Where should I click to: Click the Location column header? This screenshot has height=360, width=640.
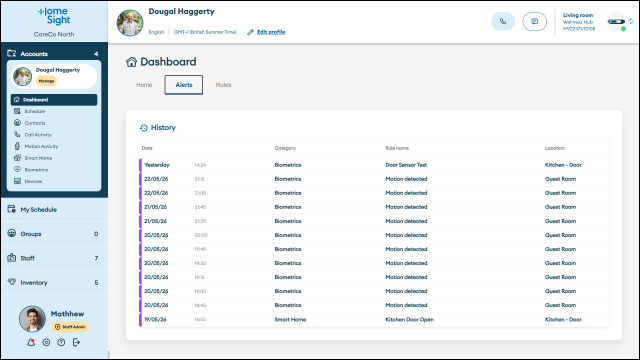555,148
